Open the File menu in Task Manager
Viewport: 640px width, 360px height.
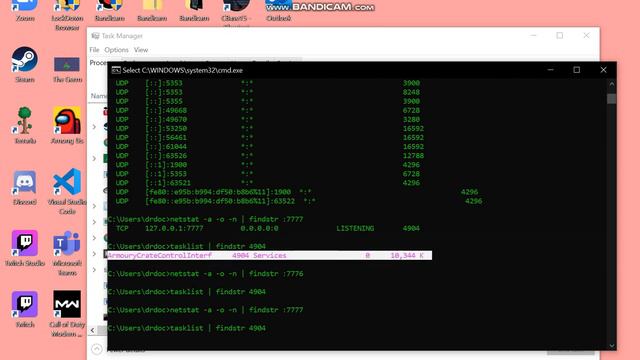coord(94,50)
